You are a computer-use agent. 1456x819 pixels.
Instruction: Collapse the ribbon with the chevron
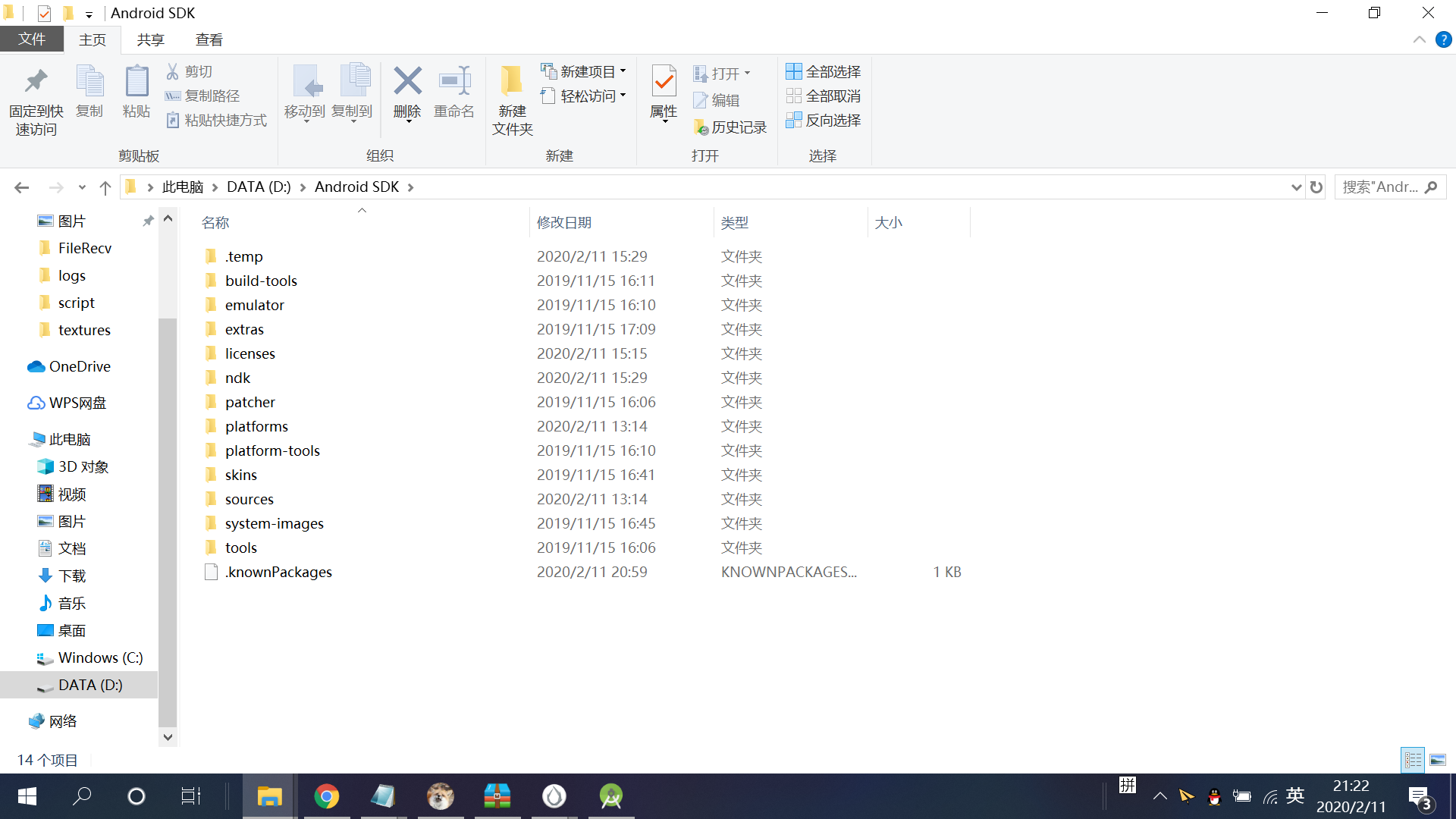(1419, 39)
